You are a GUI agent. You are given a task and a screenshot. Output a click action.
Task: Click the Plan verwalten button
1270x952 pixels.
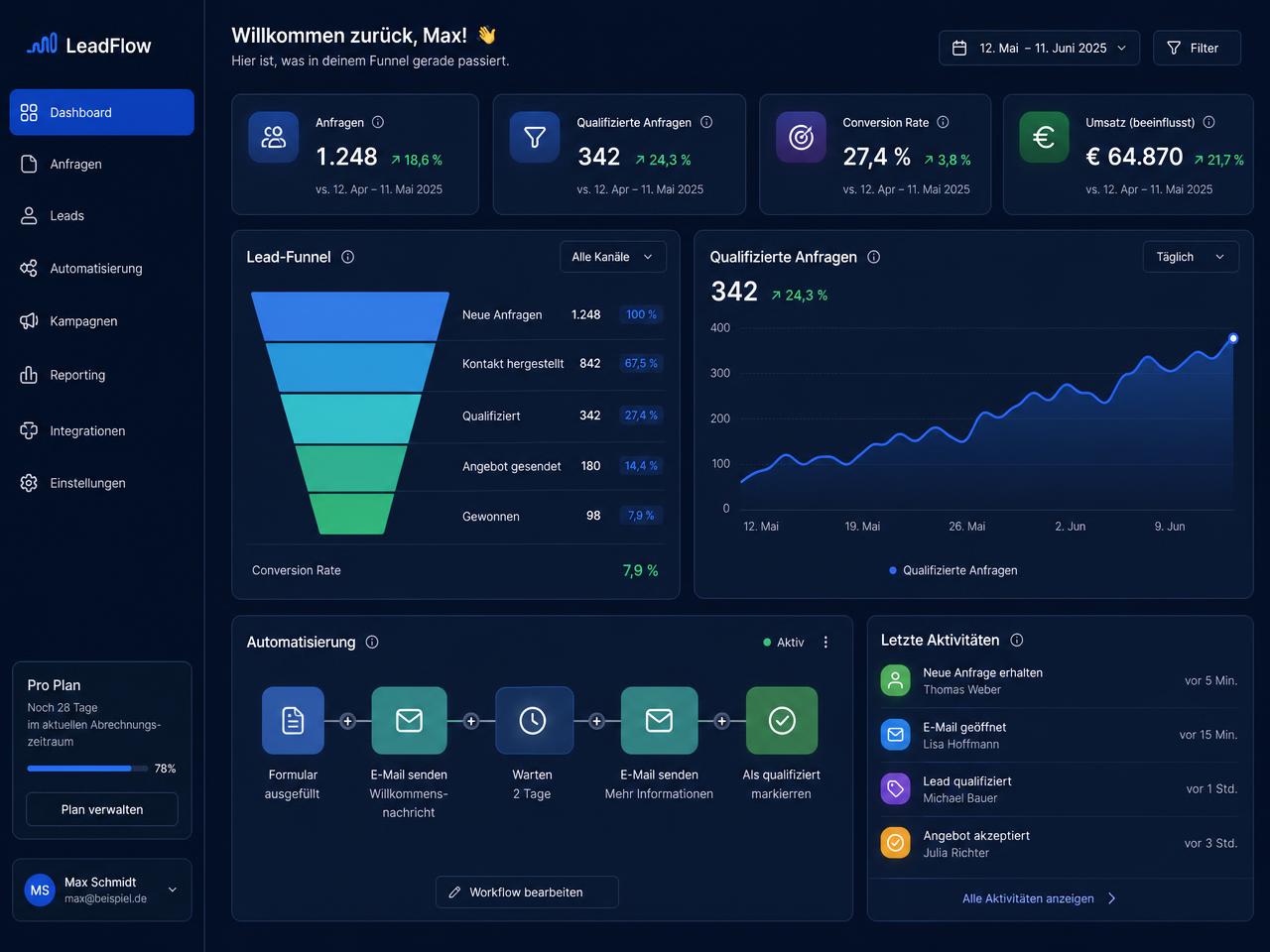tap(102, 809)
